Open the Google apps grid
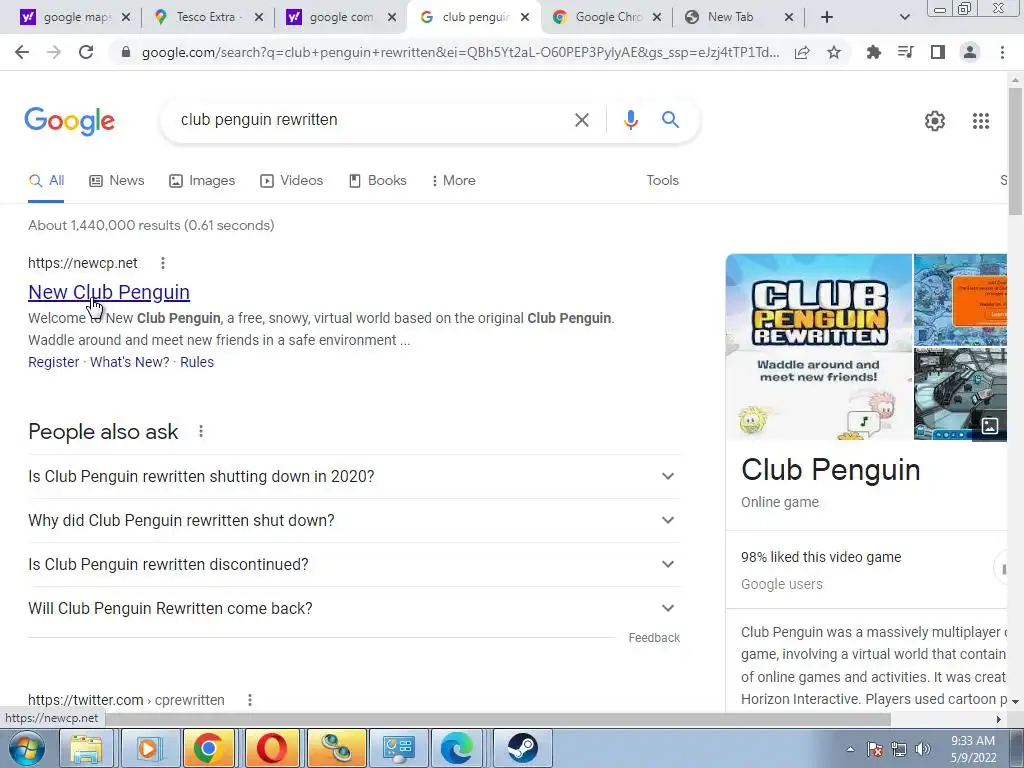The image size is (1024, 768). coord(981,121)
